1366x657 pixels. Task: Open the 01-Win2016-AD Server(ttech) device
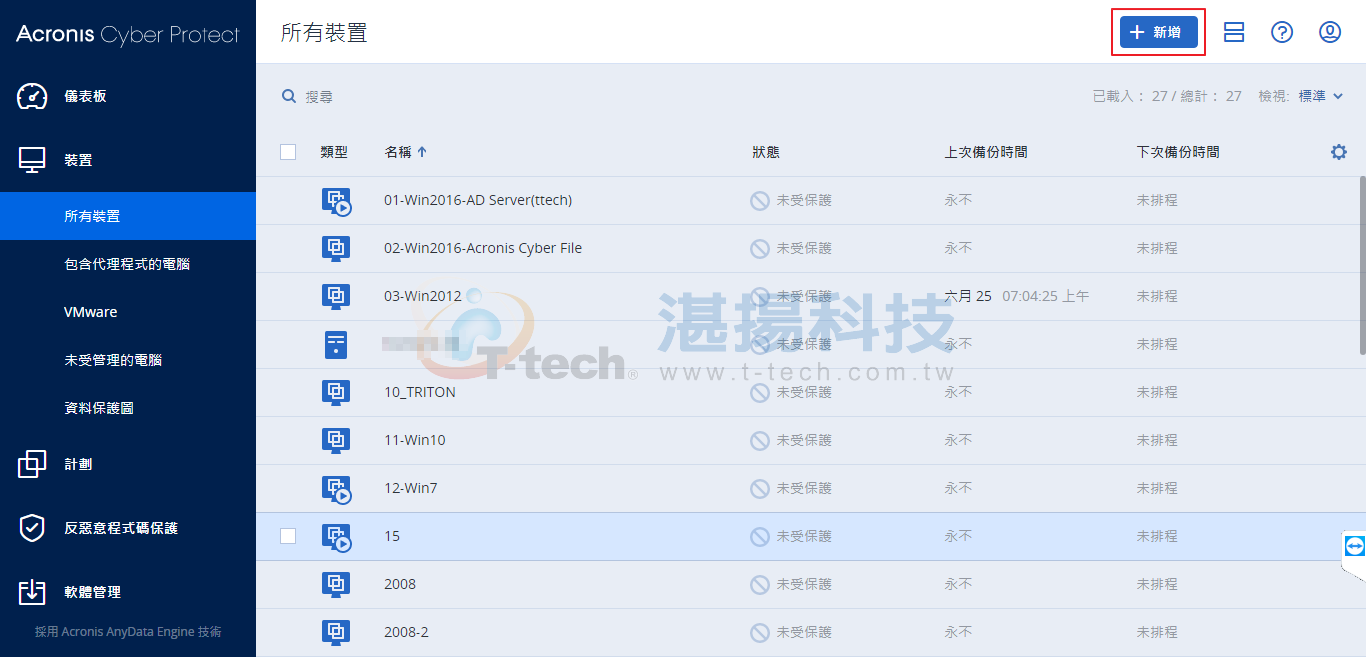pos(478,200)
